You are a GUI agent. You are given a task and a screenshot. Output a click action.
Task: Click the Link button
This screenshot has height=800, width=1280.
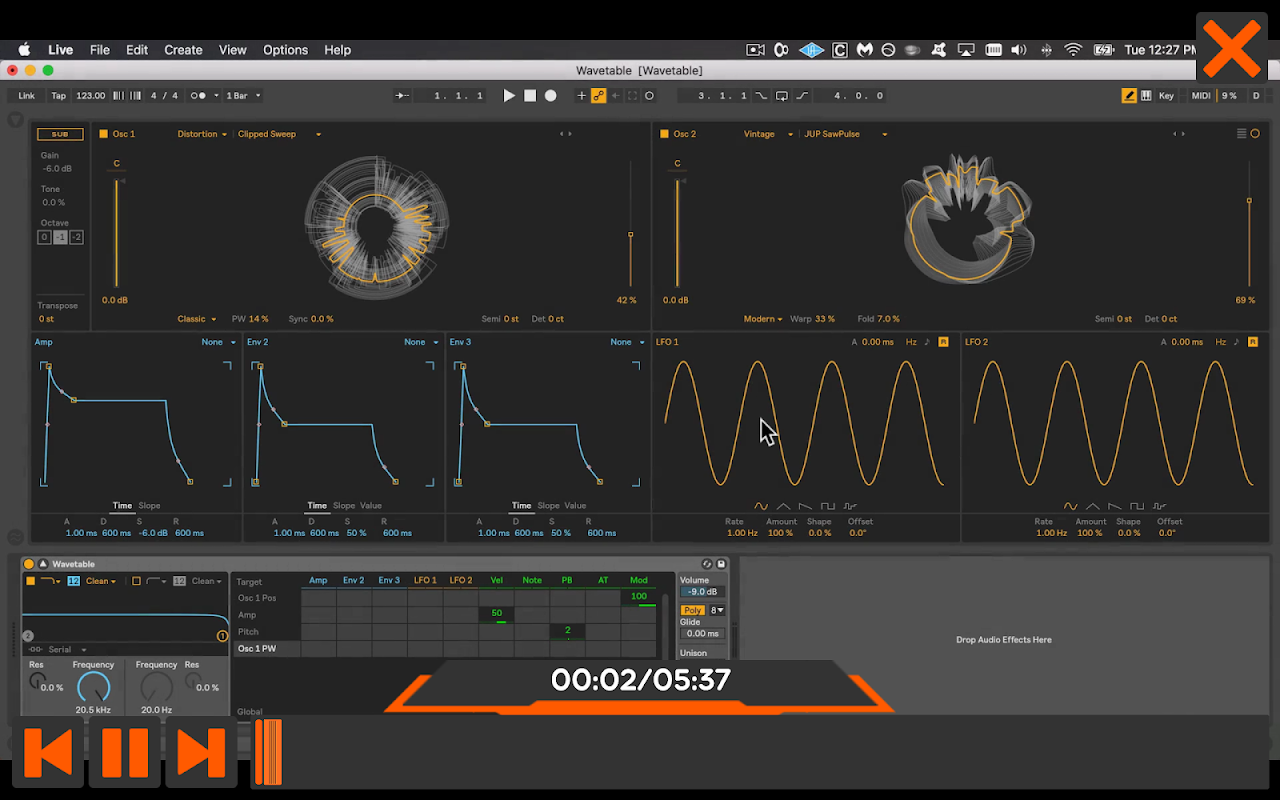click(26, 96)
